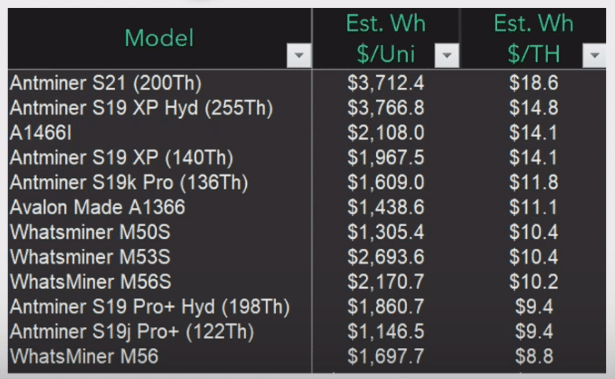Click the Antminer S19k Pro (136Th) cell

click(160, 182)
